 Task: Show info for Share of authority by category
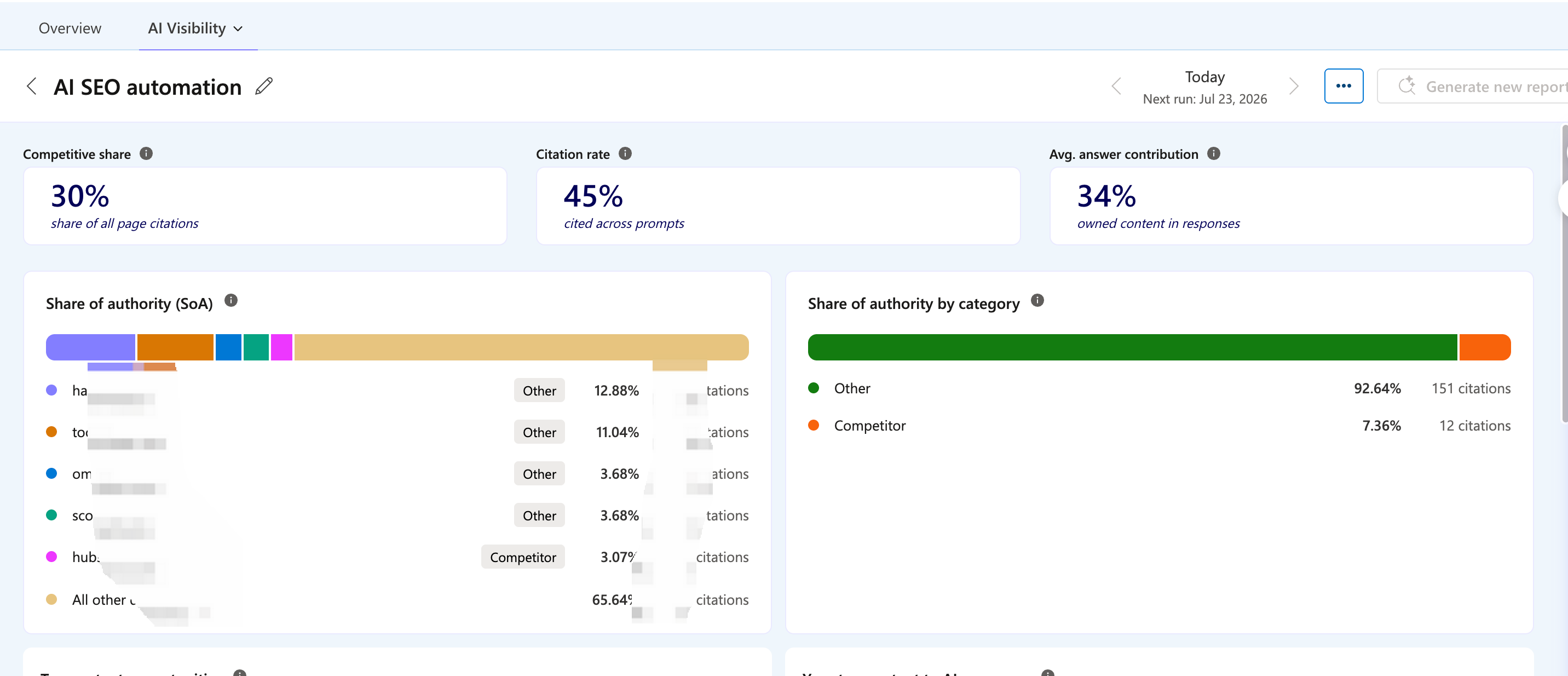pos(1038,300)
